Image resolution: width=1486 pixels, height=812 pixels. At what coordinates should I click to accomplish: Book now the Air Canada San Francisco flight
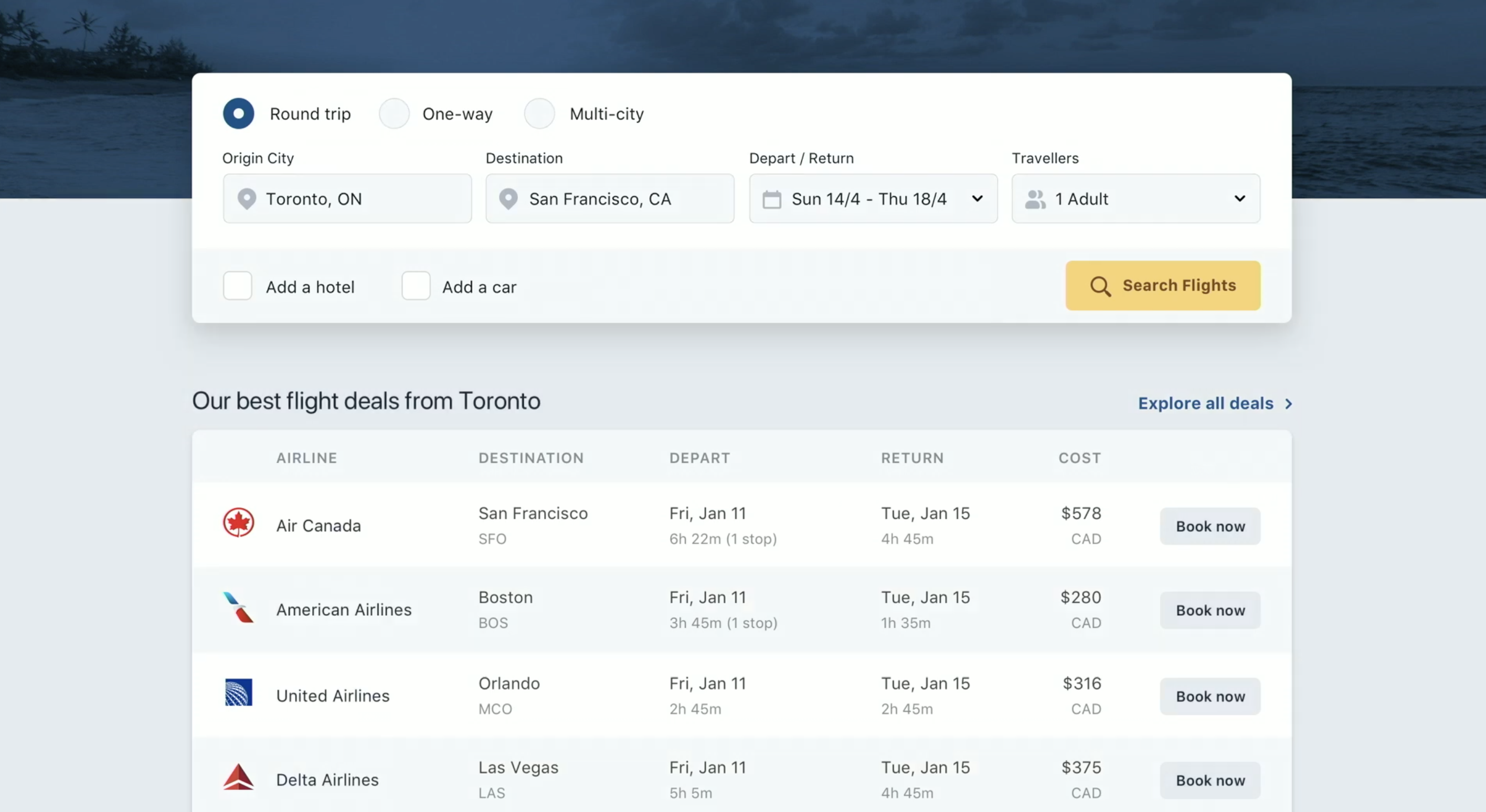click(x=1209, y=526)
